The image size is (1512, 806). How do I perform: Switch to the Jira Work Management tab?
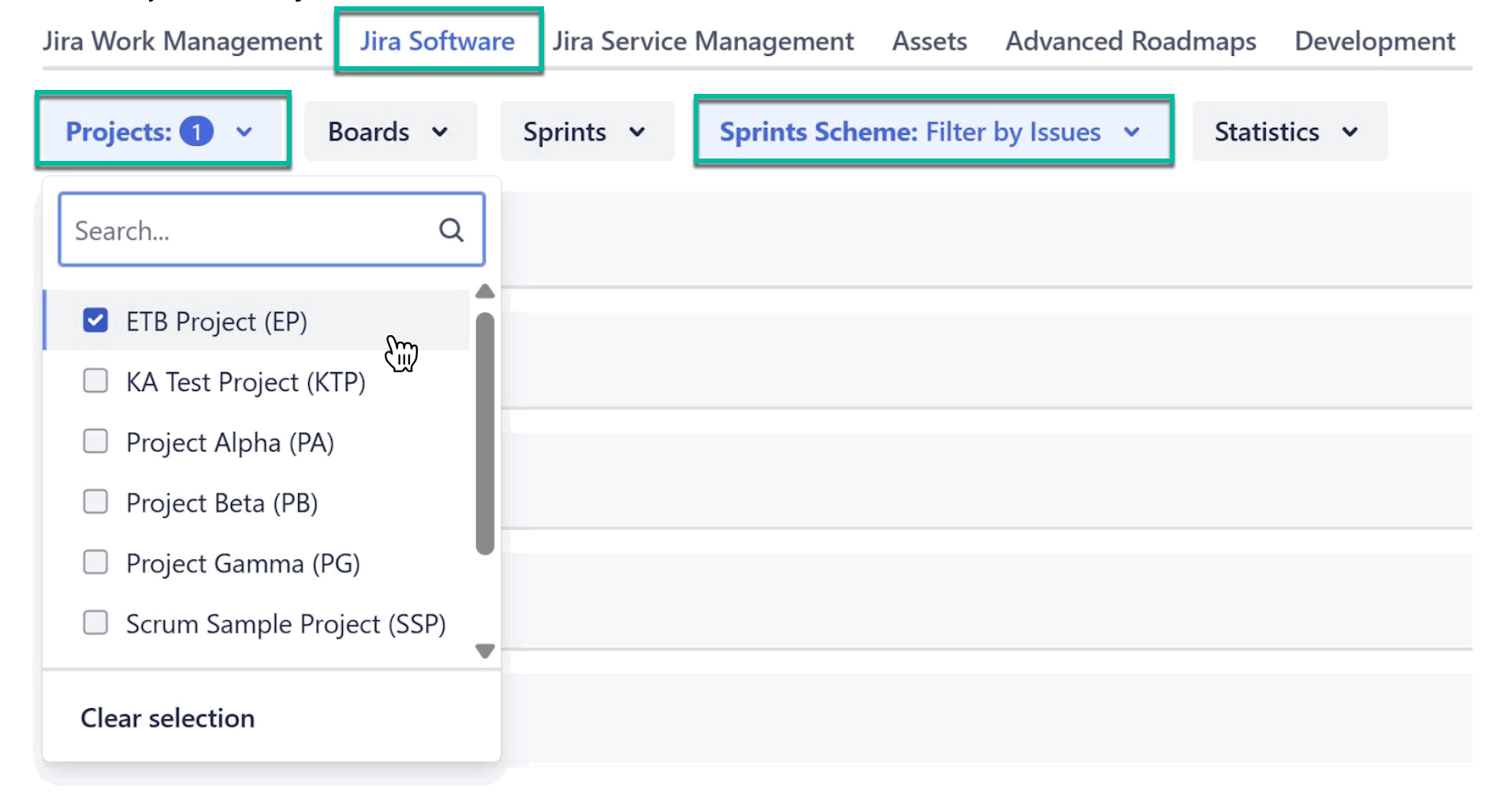[x=182, y=41]
